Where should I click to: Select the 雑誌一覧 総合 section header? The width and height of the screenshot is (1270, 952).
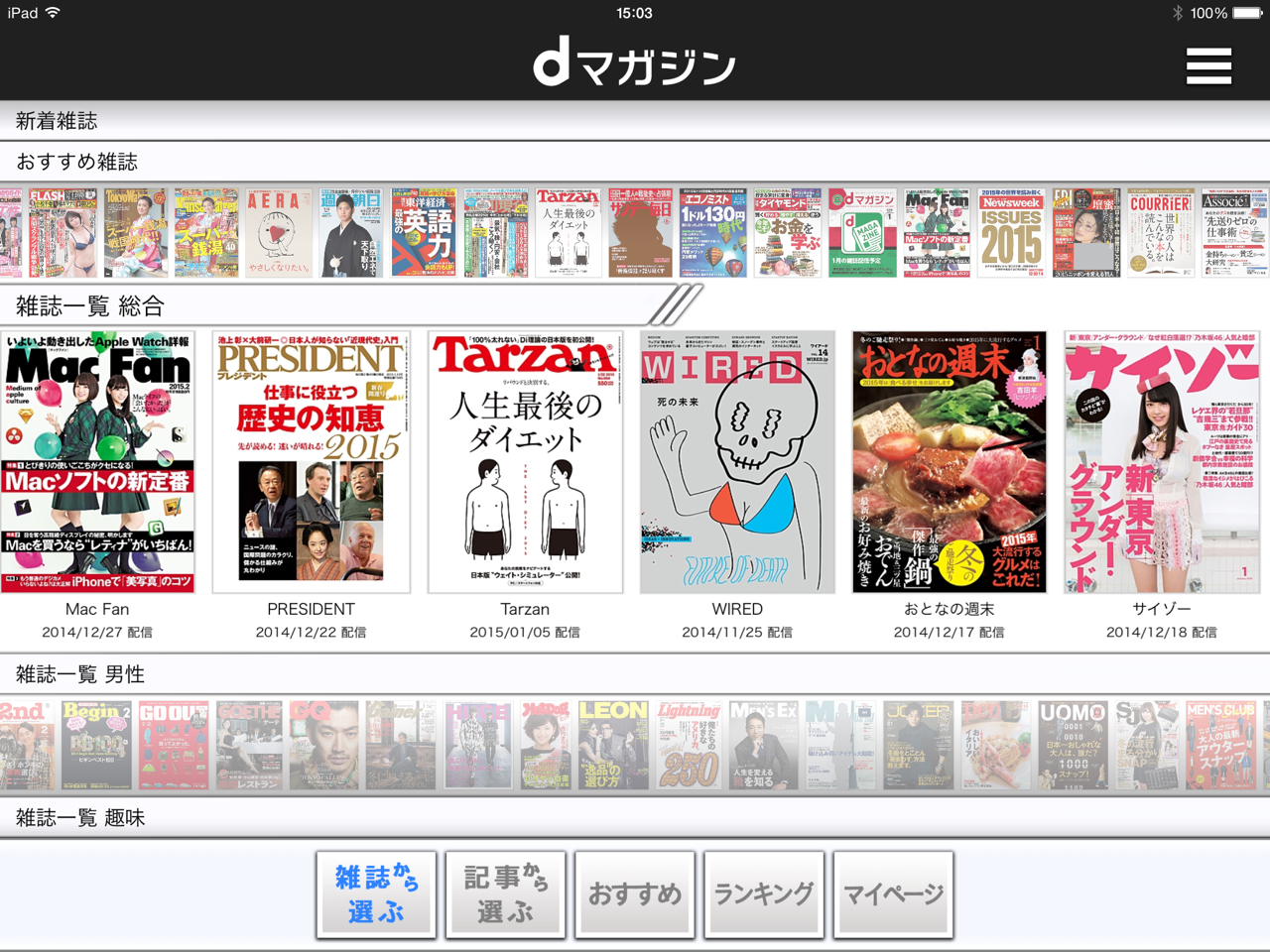click(x=91, y=306)
